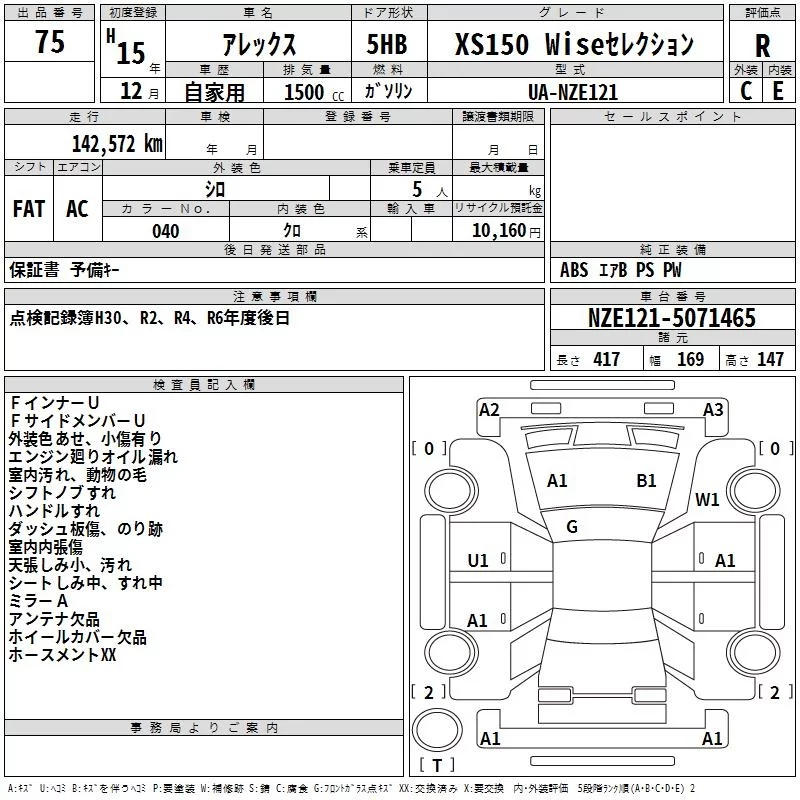800x800 pixels.
Task: Select the car name アレックス
Action: (x=259, y=44)
